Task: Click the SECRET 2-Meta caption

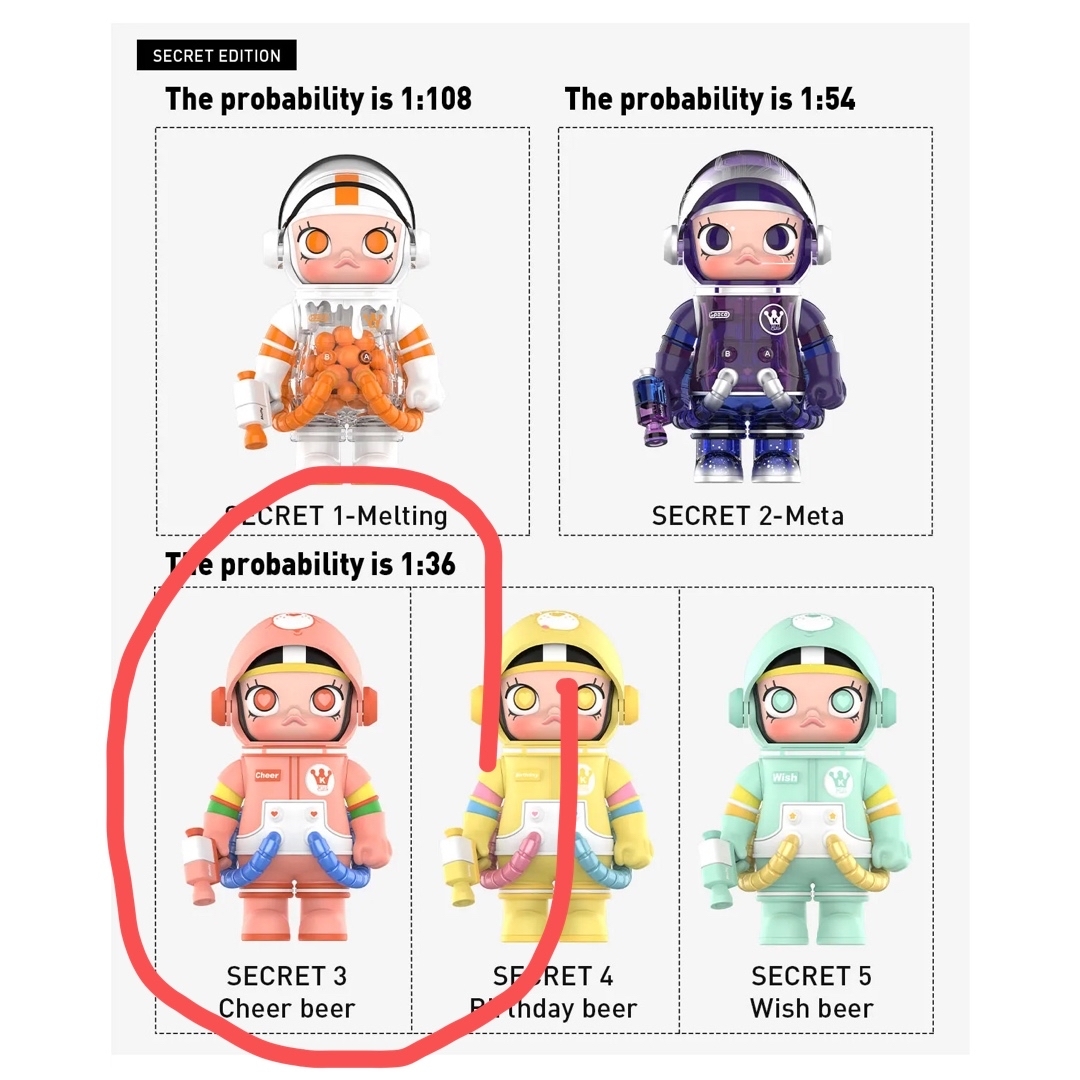Action: click(747, 515)
